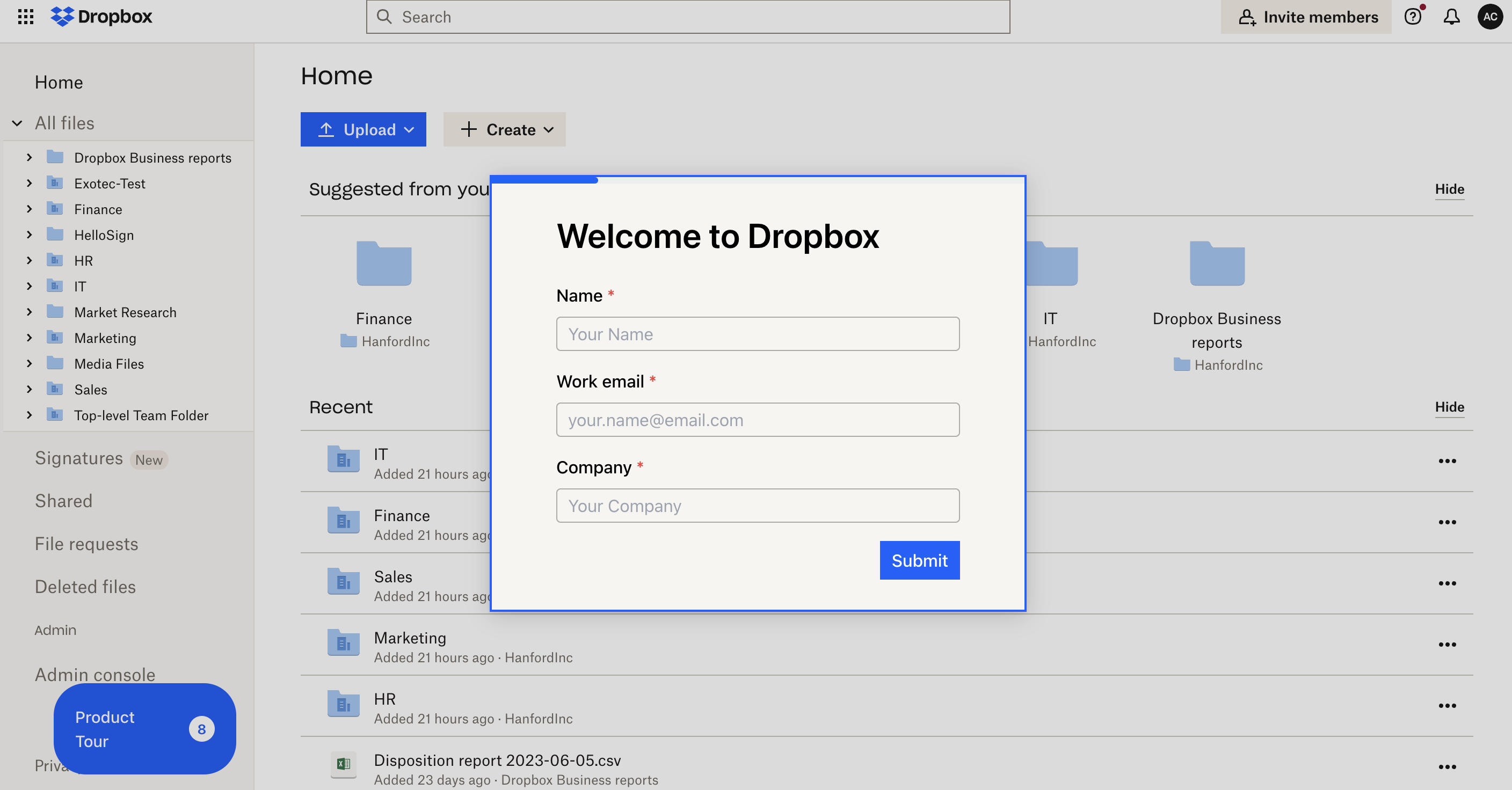
Task: Open more options for the HR row
Action: coord(1447,706)
